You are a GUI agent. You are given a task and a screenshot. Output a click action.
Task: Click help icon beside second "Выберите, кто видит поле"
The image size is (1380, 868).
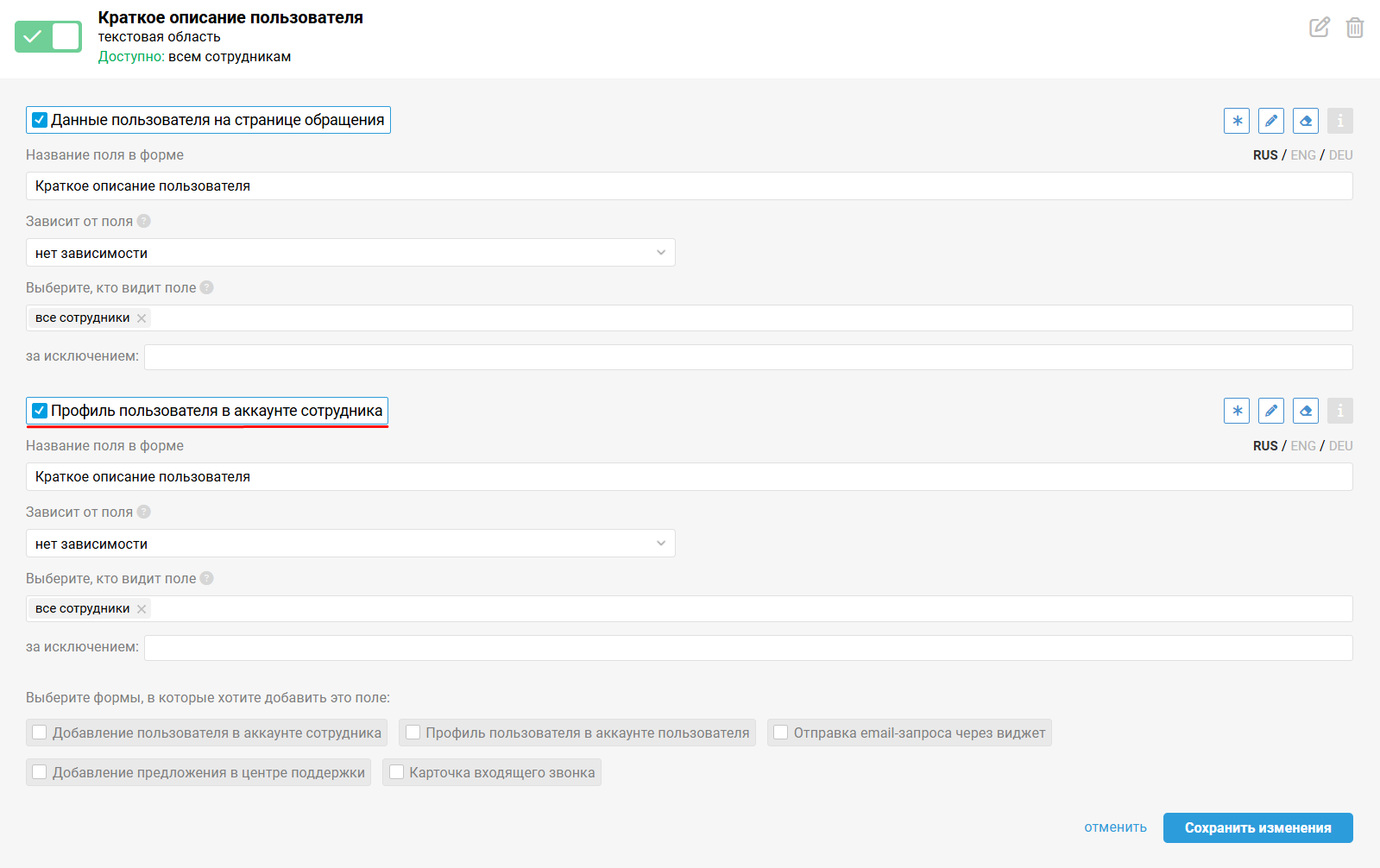(207, 578)
